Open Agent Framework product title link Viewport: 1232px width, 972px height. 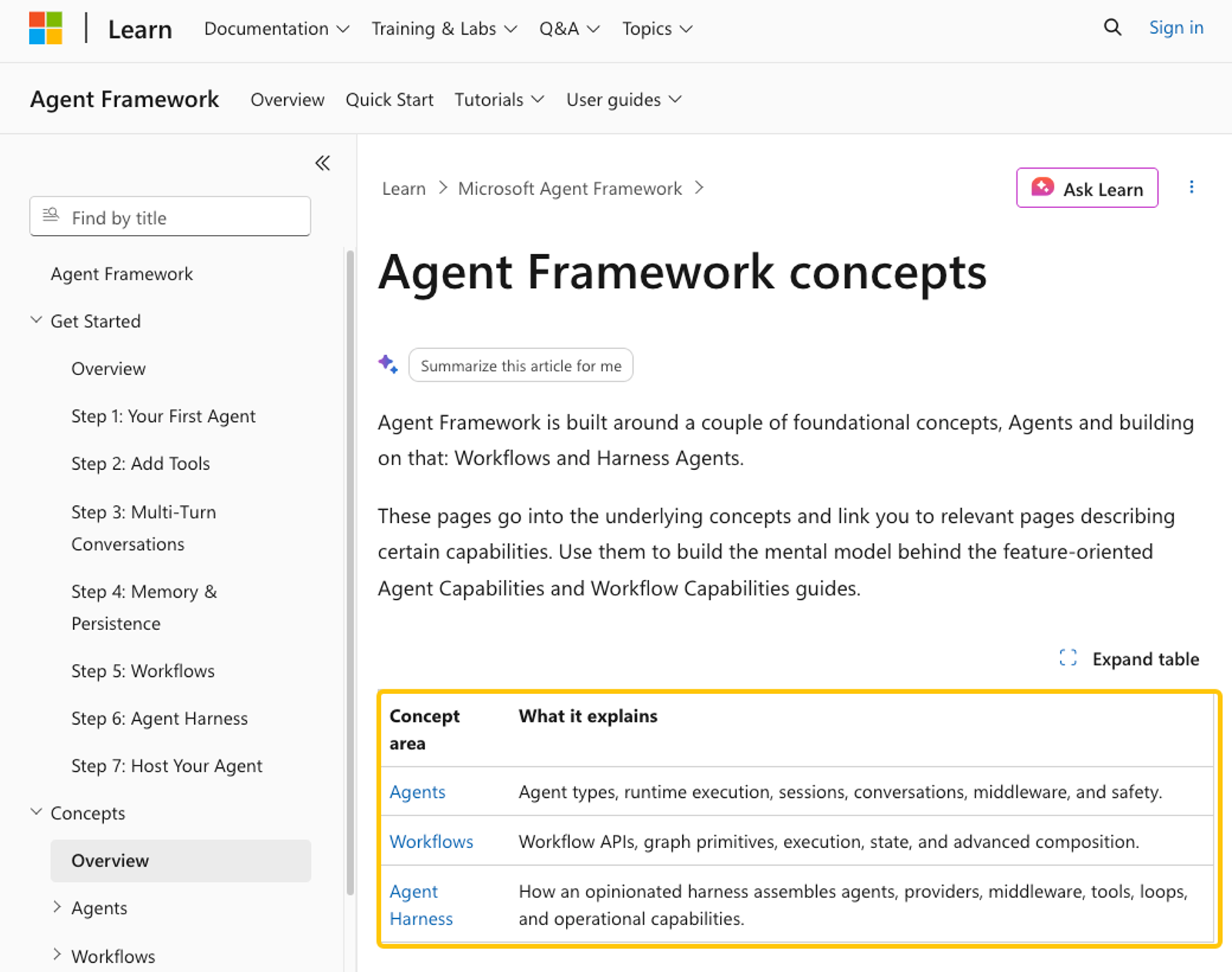click(125, 99)
